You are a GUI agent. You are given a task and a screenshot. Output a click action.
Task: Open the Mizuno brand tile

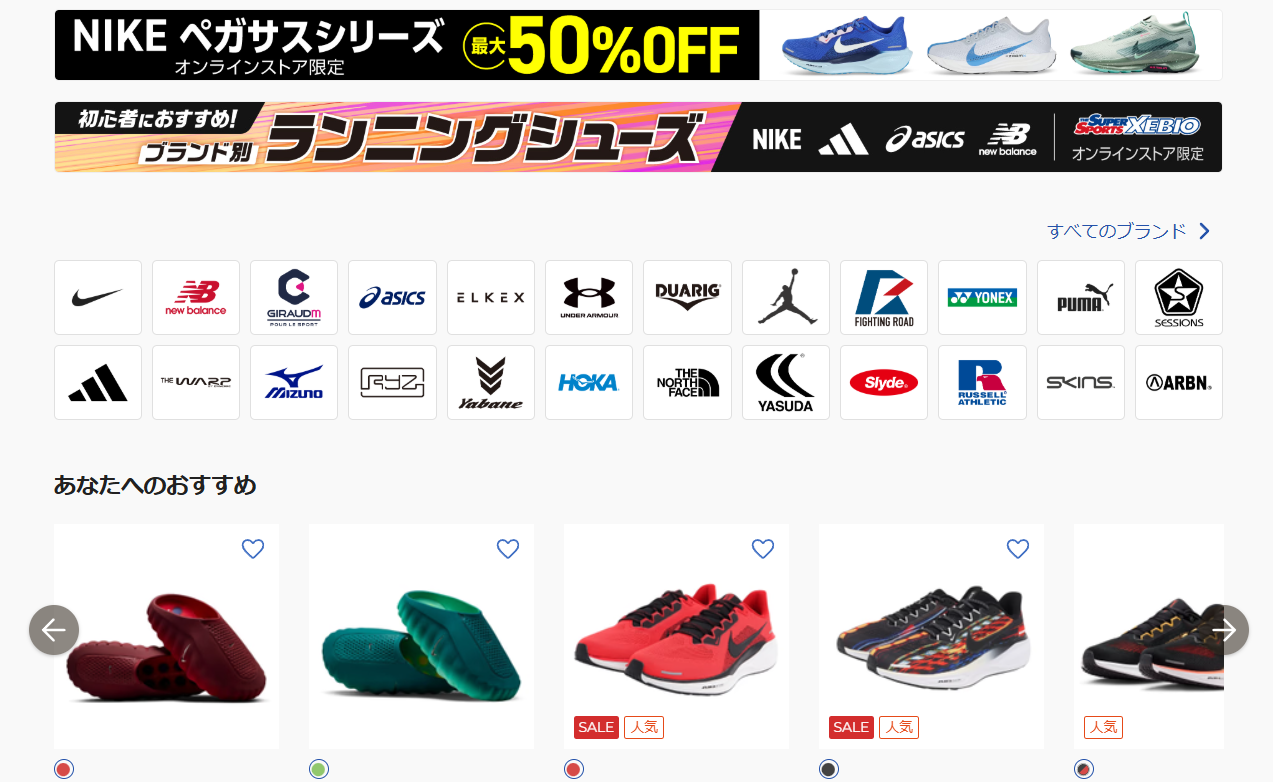coord(294,382)
